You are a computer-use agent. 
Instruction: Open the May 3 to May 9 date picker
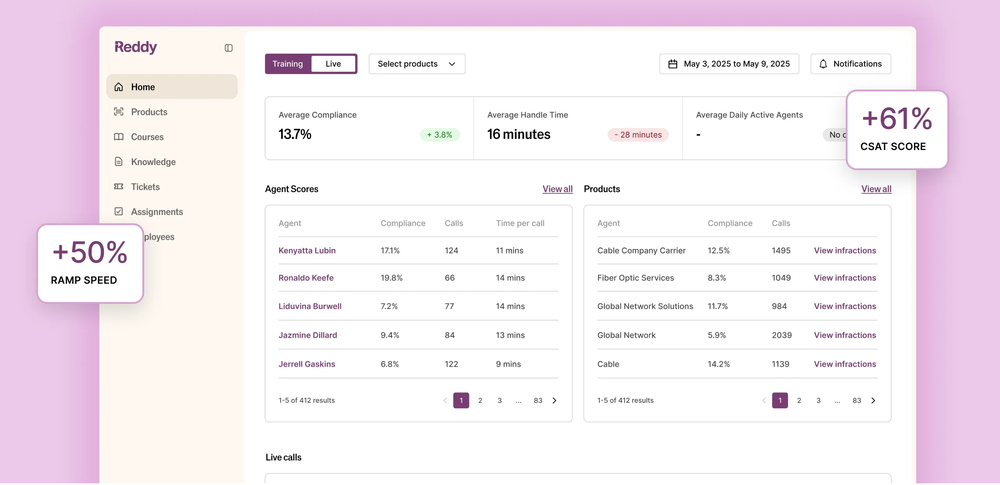coord(729,64)
